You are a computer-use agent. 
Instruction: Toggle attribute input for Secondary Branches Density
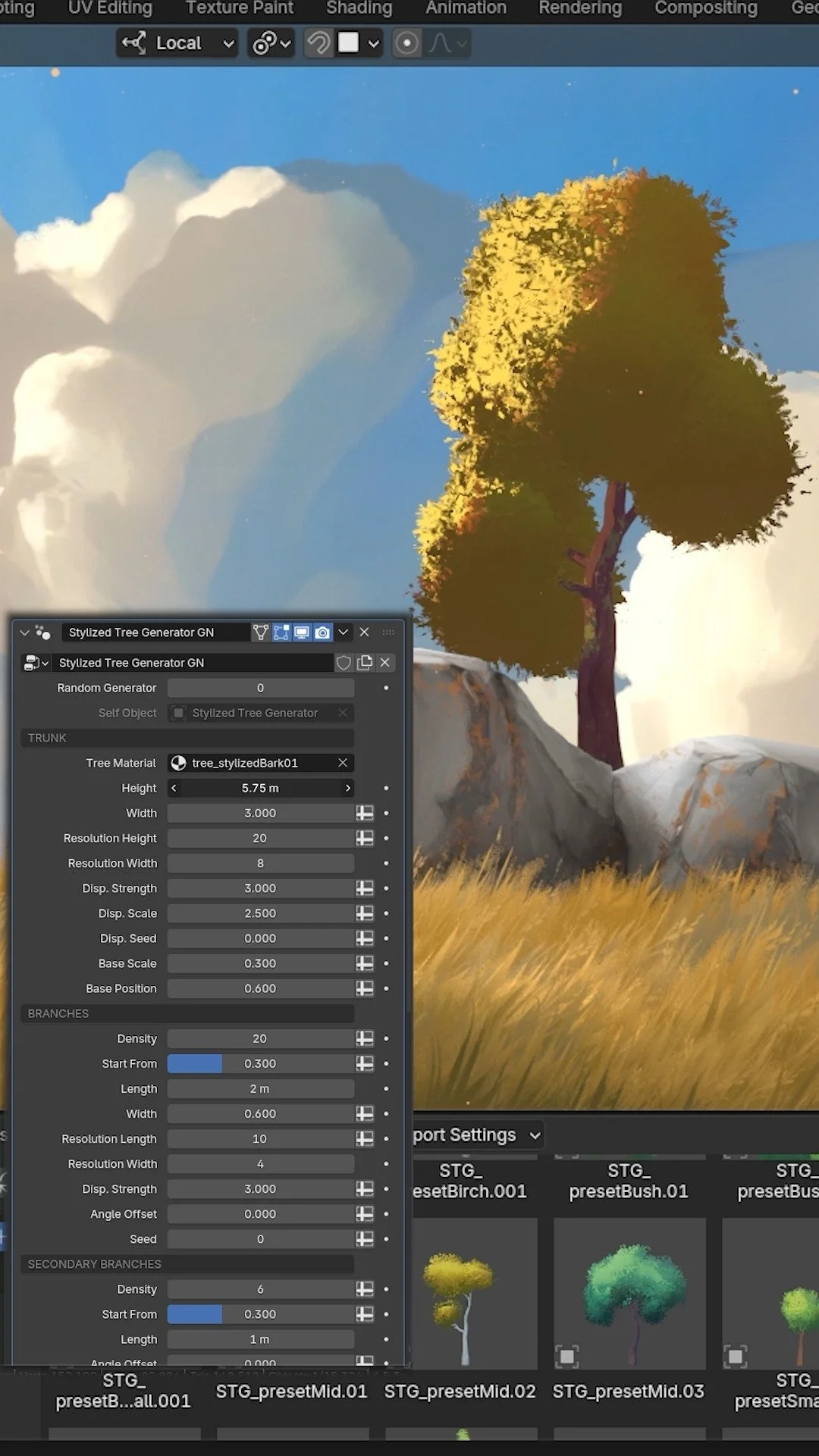(365, 1288)
